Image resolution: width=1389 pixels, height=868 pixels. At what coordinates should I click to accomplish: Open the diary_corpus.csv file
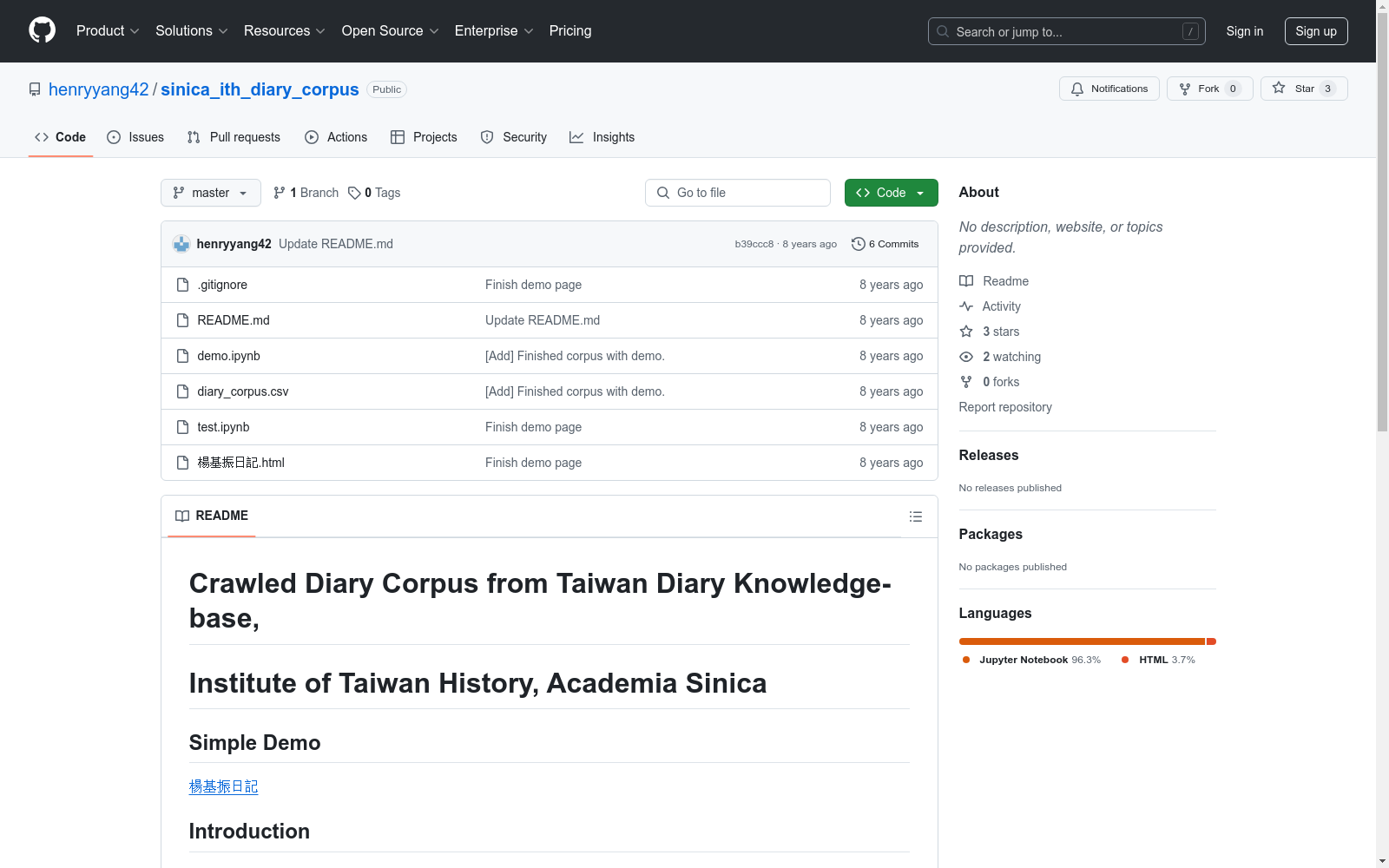tap(243, 391)
